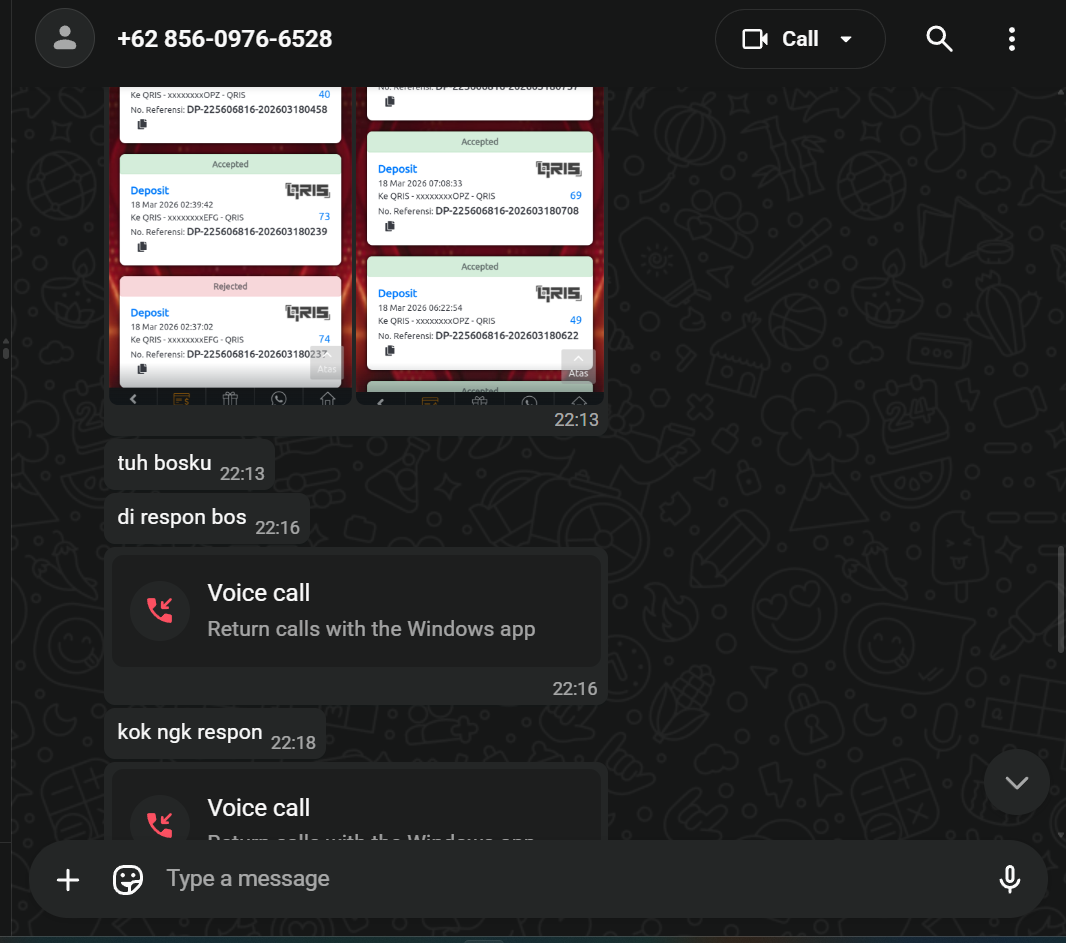Start a call with the Call button
This screenshot has width=1066, height=943.
click(780, 39)
